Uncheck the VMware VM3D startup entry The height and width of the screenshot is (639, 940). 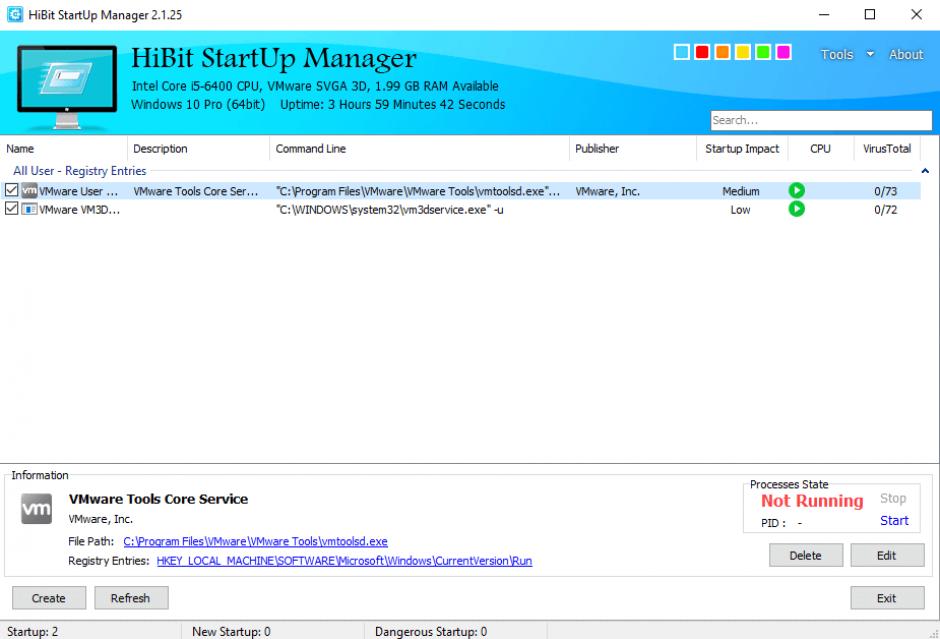coord(11,209)
